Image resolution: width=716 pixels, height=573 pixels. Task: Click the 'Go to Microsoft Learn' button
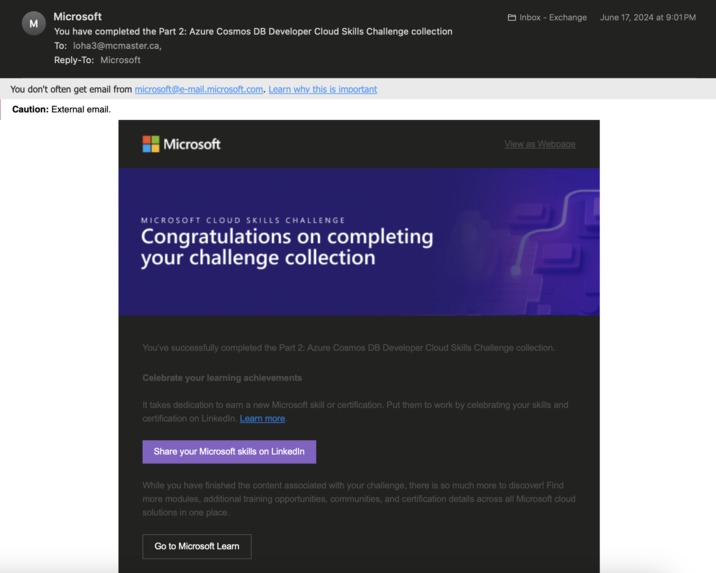(197, 546)
